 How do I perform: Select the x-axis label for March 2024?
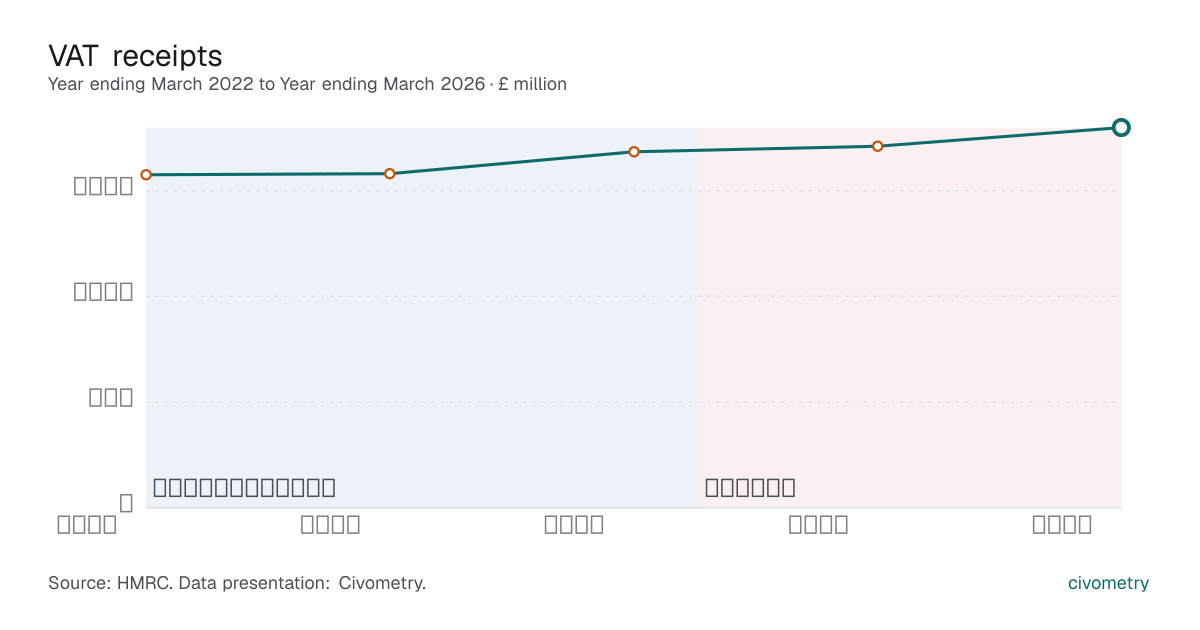574,524
